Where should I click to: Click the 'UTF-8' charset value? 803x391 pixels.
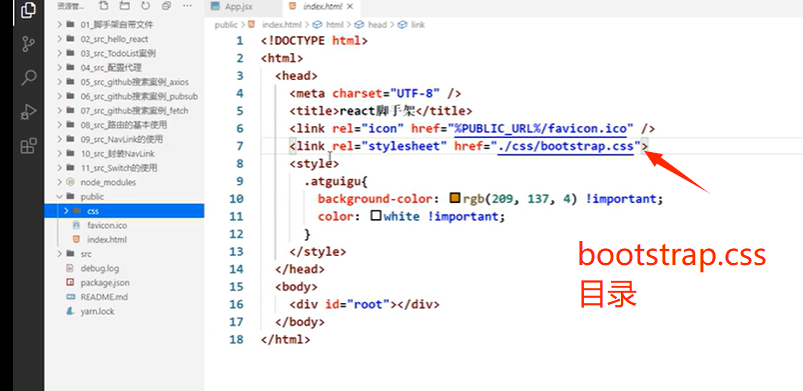[x=415, y=93]
